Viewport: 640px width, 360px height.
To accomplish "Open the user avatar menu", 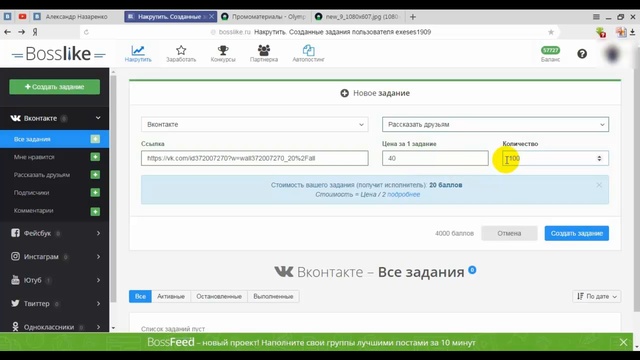I will click(x=612, y=54).
